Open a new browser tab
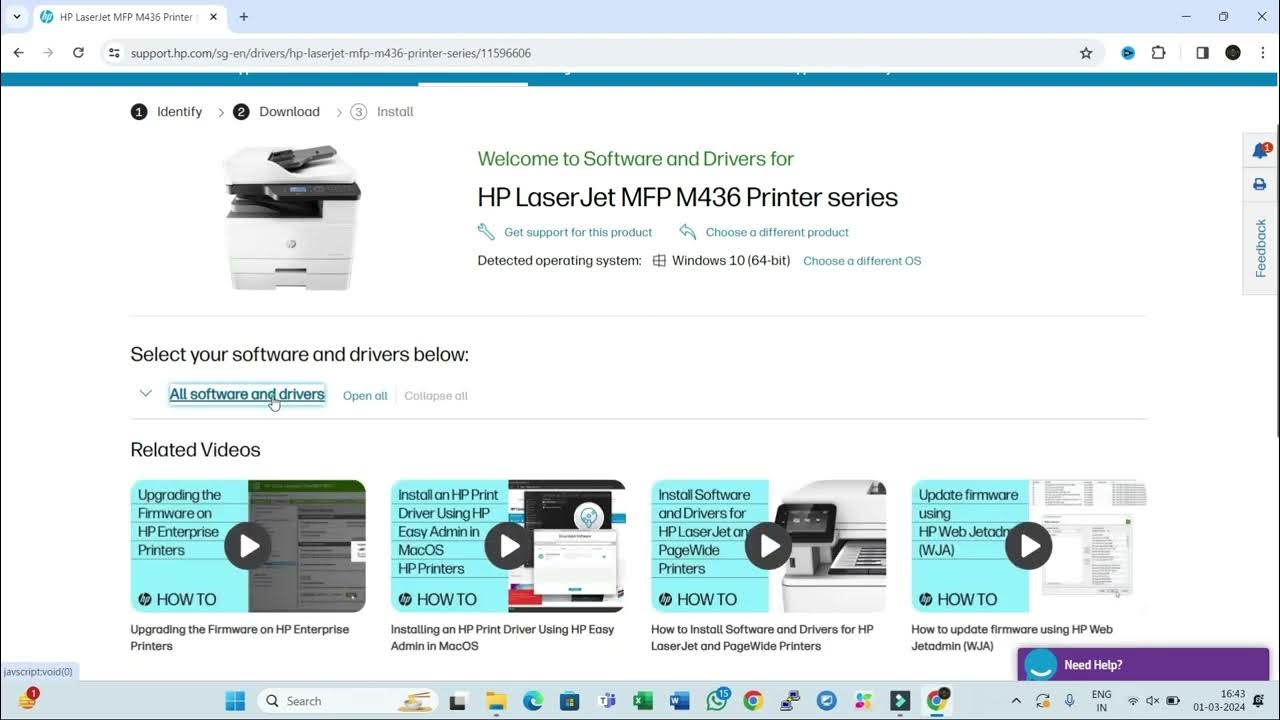The height and width of the screenshot is (720, 1280). 243,17
